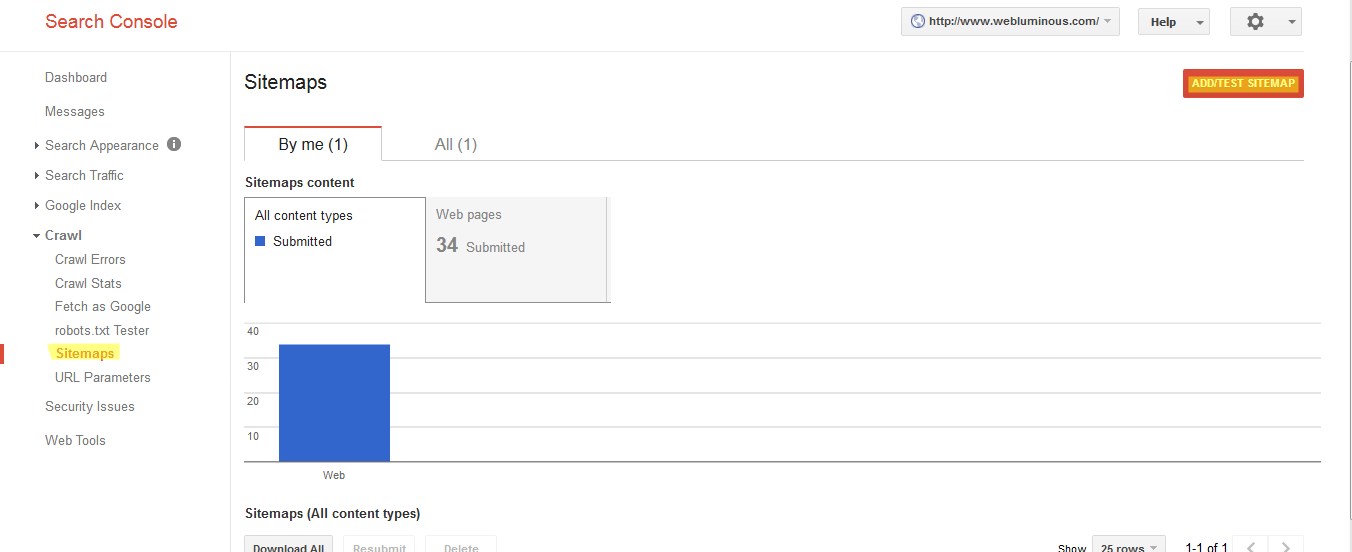Click the Sitemaps (All content types) heading
Image resolution: width=1352 pixels, height=552 pixels.
click(333, 513)
